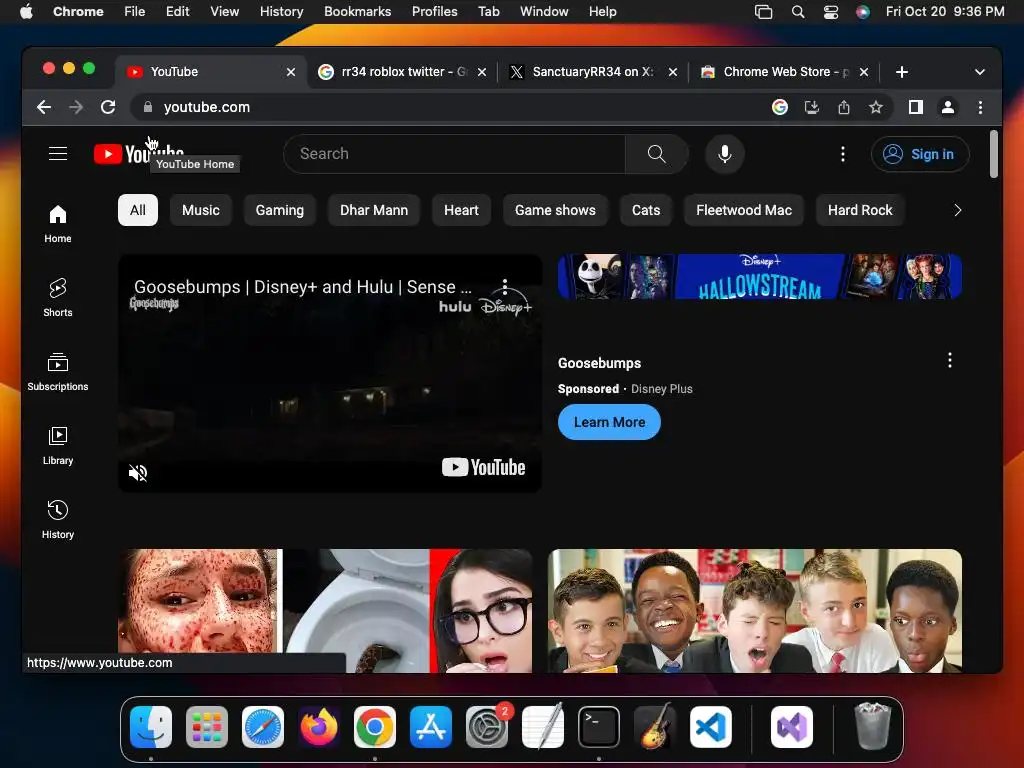Click the Goosebumps video title overlay

tap(302, 287)
